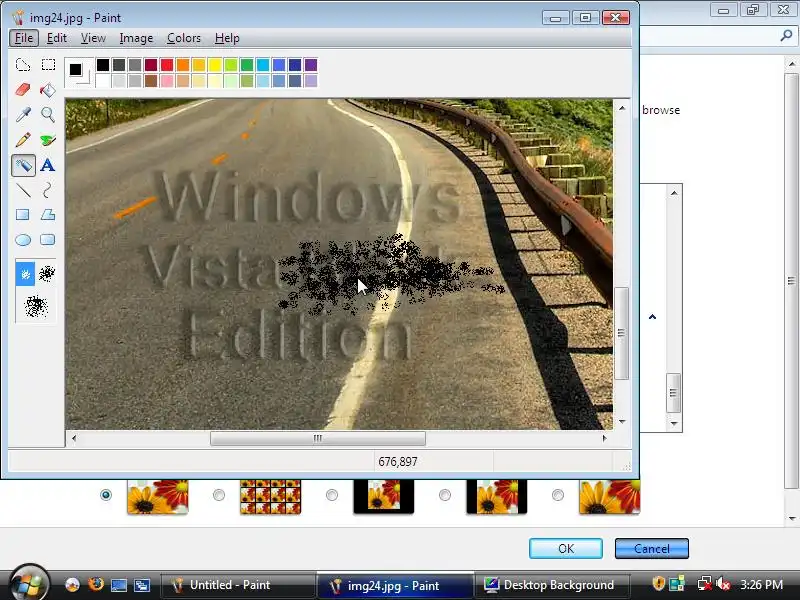Click the Switch between windows quick launch icon
The image size is (800, 600).
coord(142,585)
